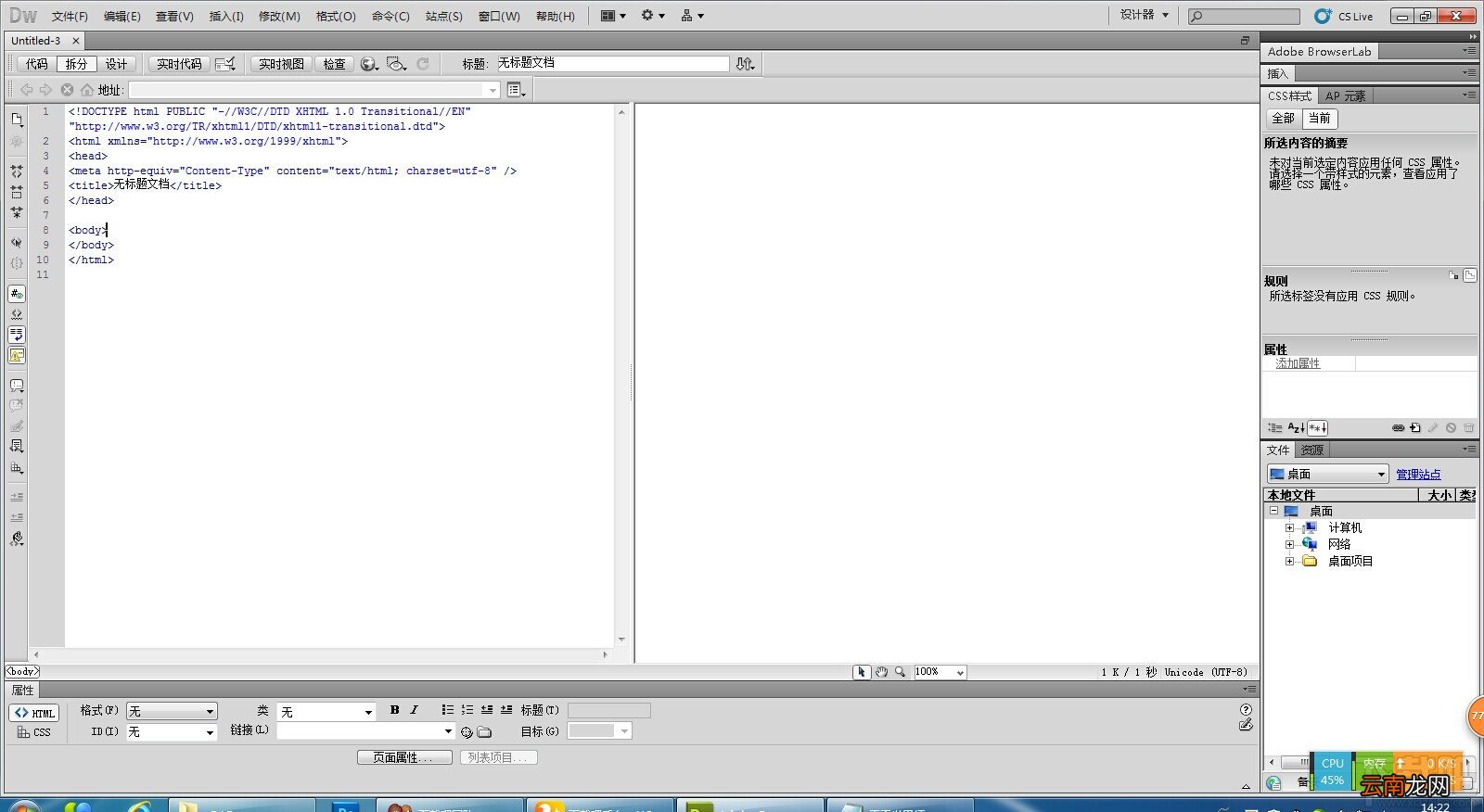The width and height of the screenshot is (1484, 812).
Task: Toggle 实时视图 (Live View)
Action: point(281,64)
